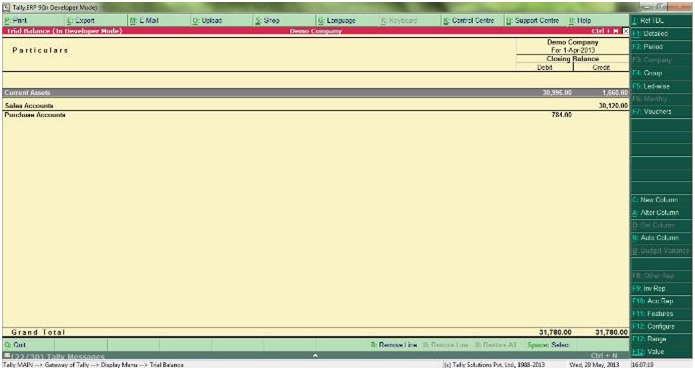Image resolution: width=695 pixels, height=370 pixels.
Task: Click the Particulars column heading
Action: (x=40, y=51)
